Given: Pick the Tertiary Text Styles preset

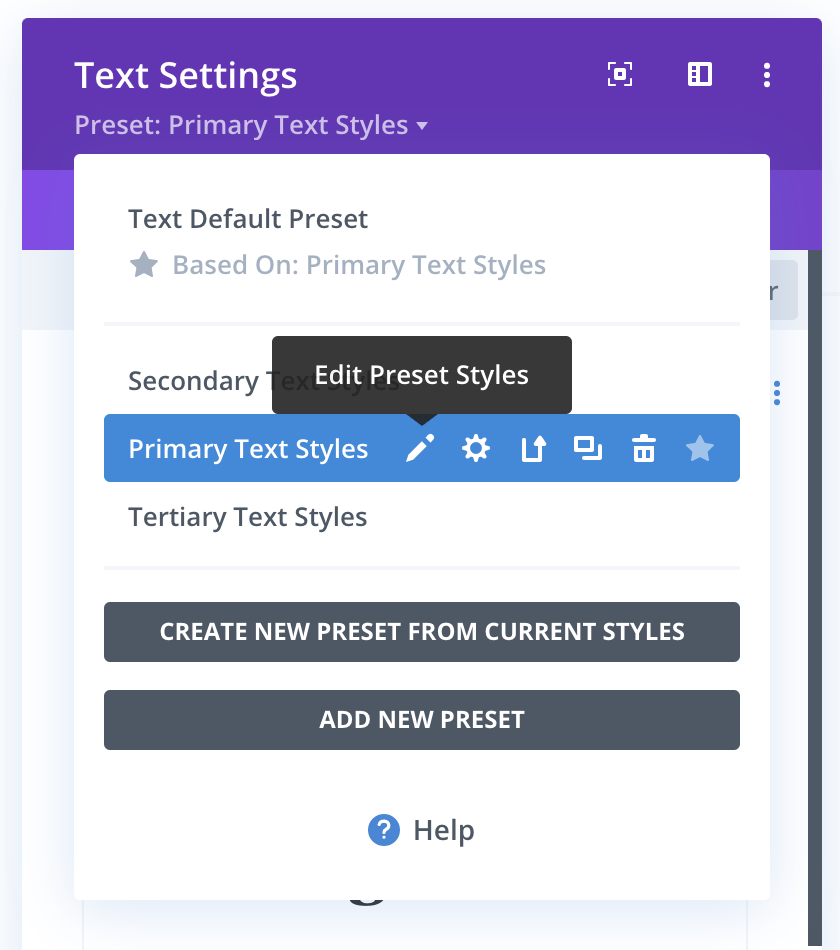Looking at the screenshot, I should [x=248, y=517].
